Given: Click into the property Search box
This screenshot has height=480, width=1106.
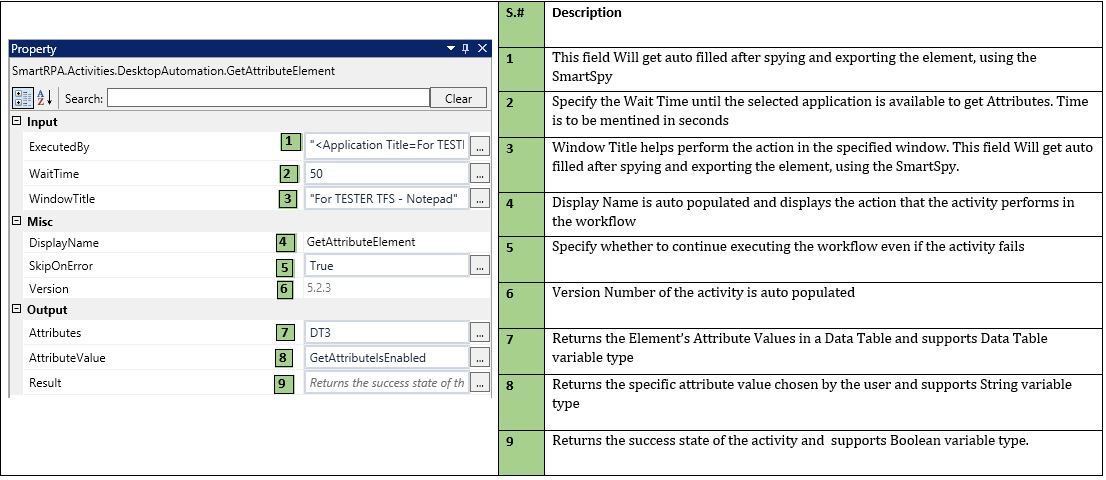Looking at the screenshot, I should 268,98.
